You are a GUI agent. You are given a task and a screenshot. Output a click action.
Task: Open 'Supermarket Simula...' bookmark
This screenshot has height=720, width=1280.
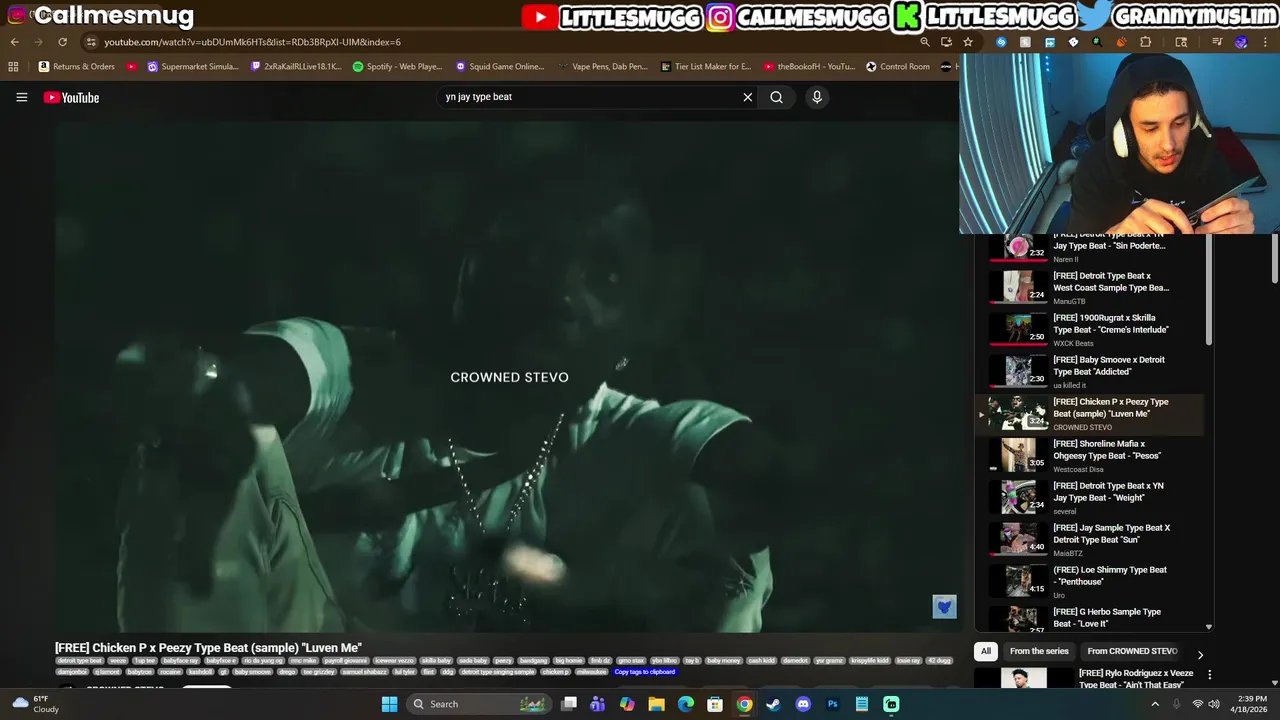point(193,67)
